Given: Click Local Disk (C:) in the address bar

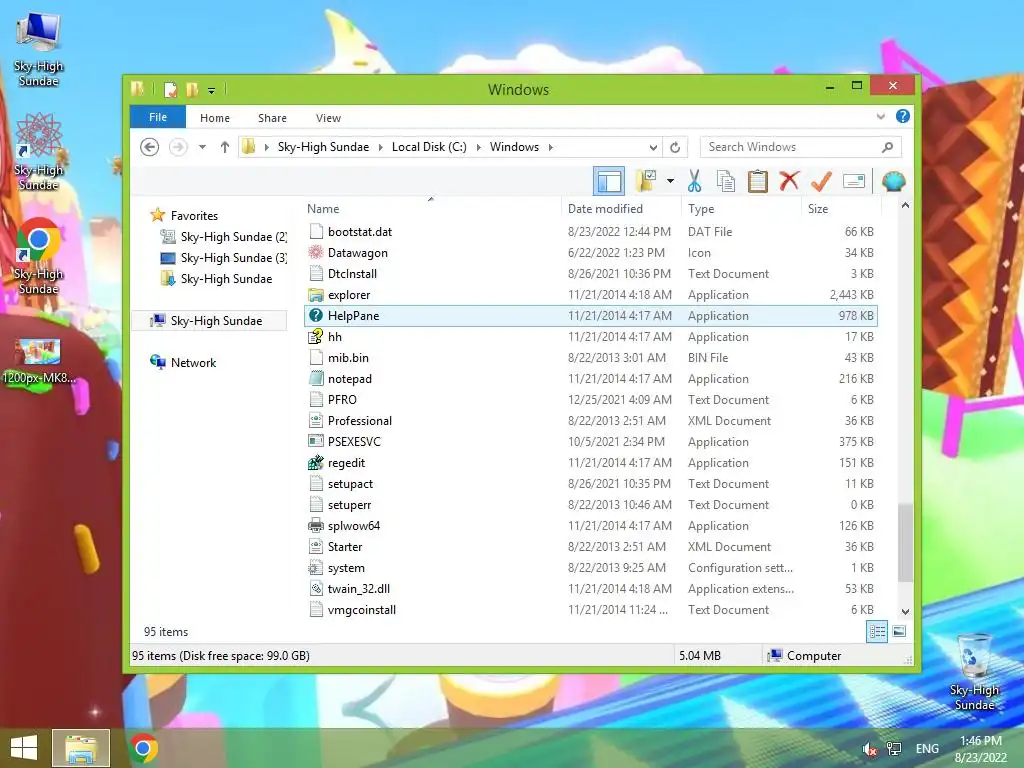Looking at the screenshot, I should tap(429, 147).
